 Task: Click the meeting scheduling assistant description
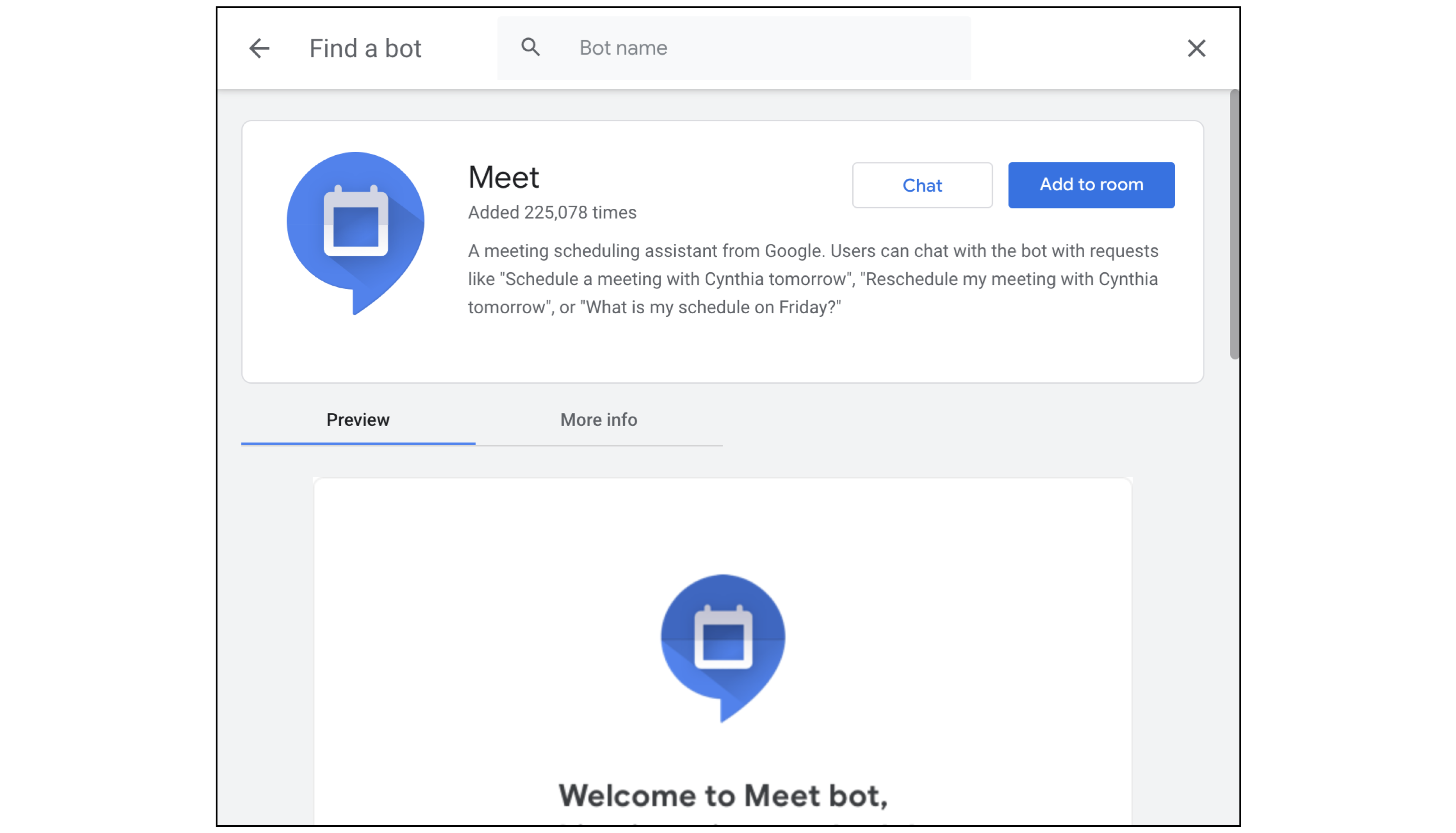coord(812,279)
